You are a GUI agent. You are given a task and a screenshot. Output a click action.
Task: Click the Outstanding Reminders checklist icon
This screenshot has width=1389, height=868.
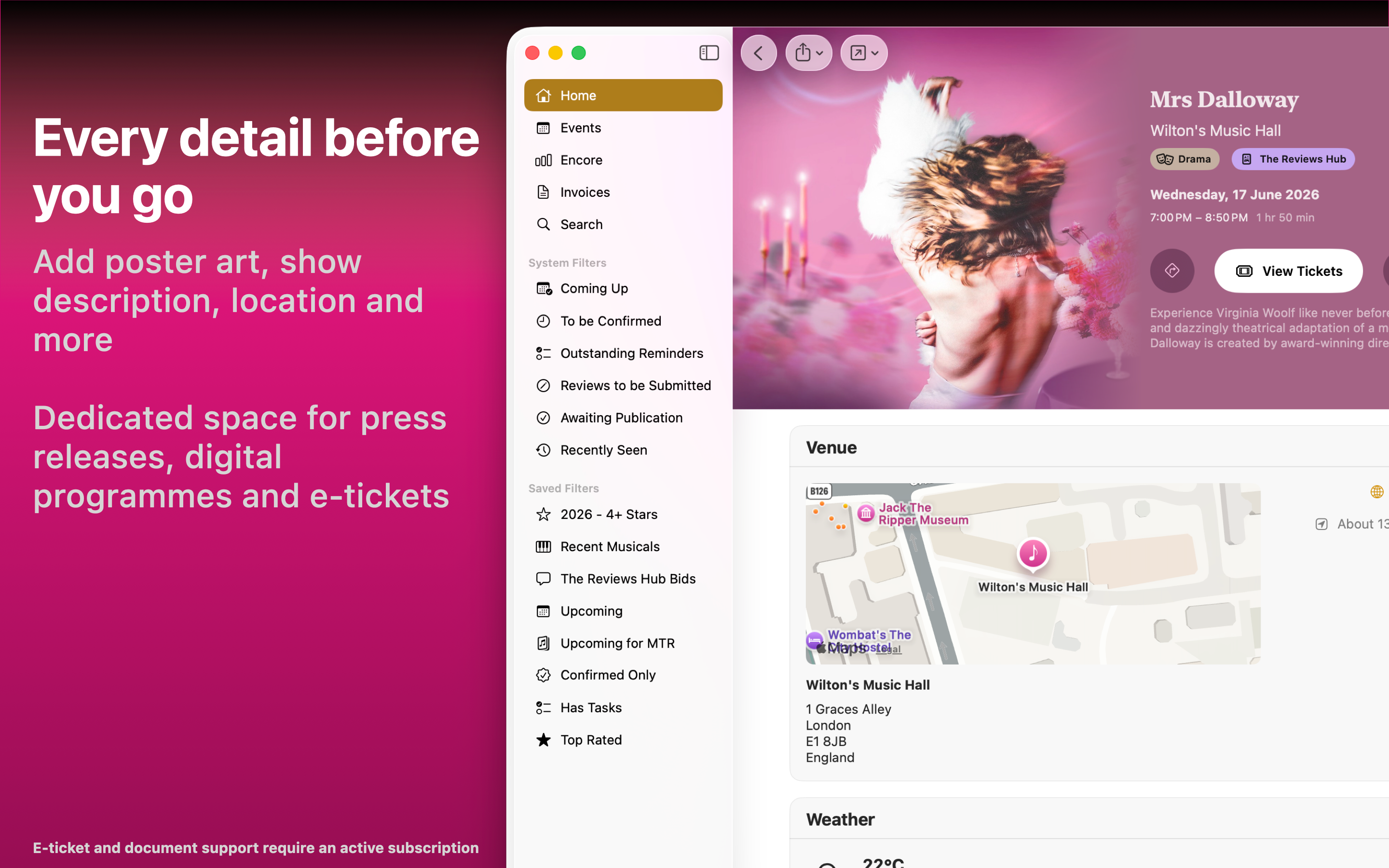[543, 353]
